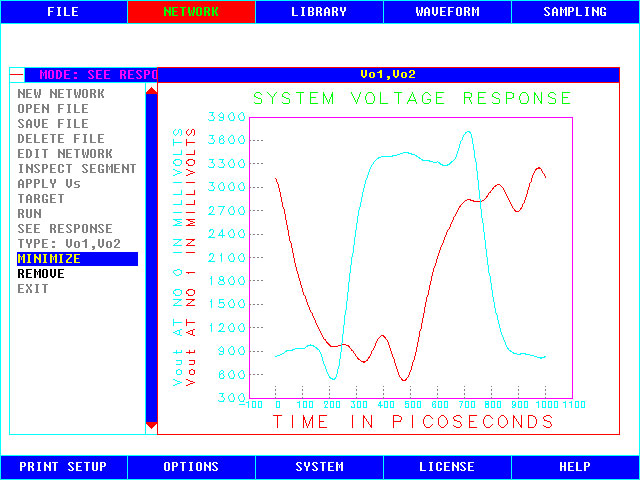The width and height of the screenshot is (640, 480).
Task: Click the scroll up arrow on blue scrollbar
Action: pos(151,90)
